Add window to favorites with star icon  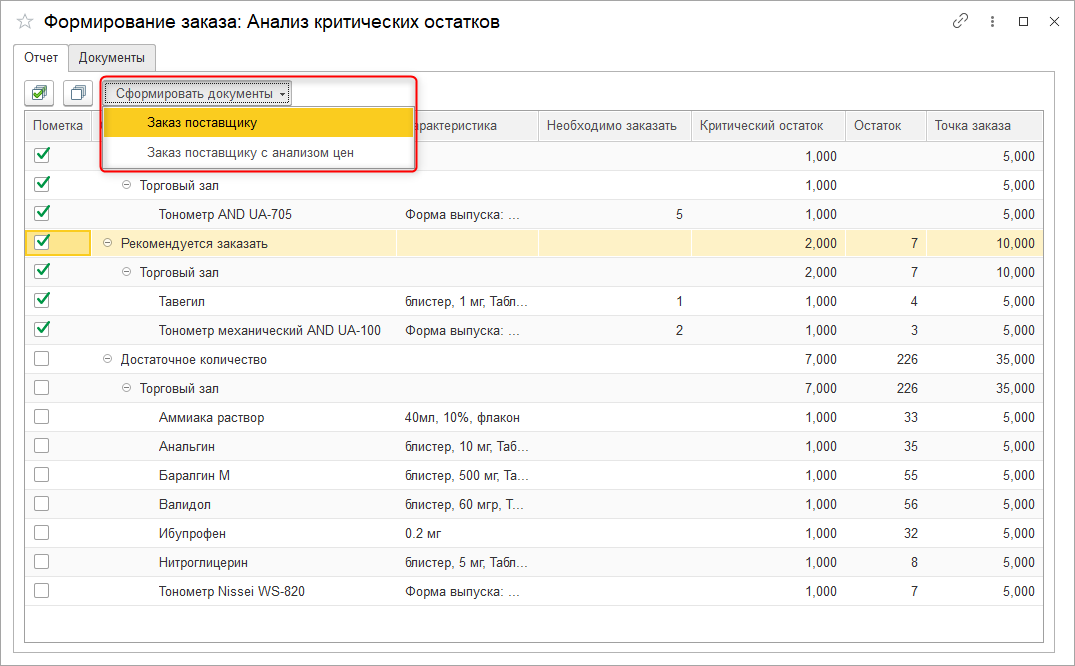click(25, 22)
